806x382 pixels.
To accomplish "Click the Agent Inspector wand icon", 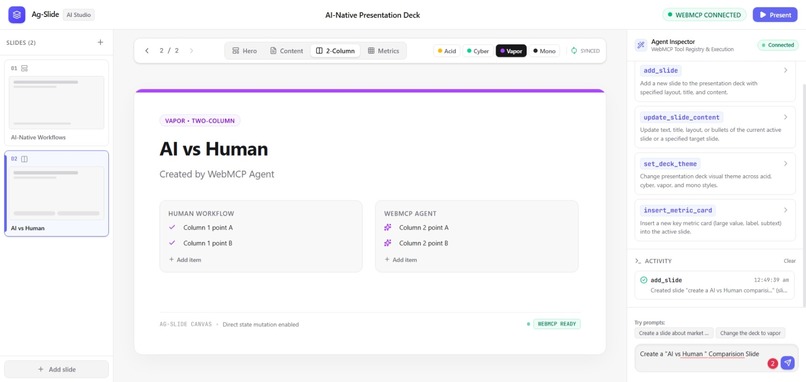I will coord(640,45).
